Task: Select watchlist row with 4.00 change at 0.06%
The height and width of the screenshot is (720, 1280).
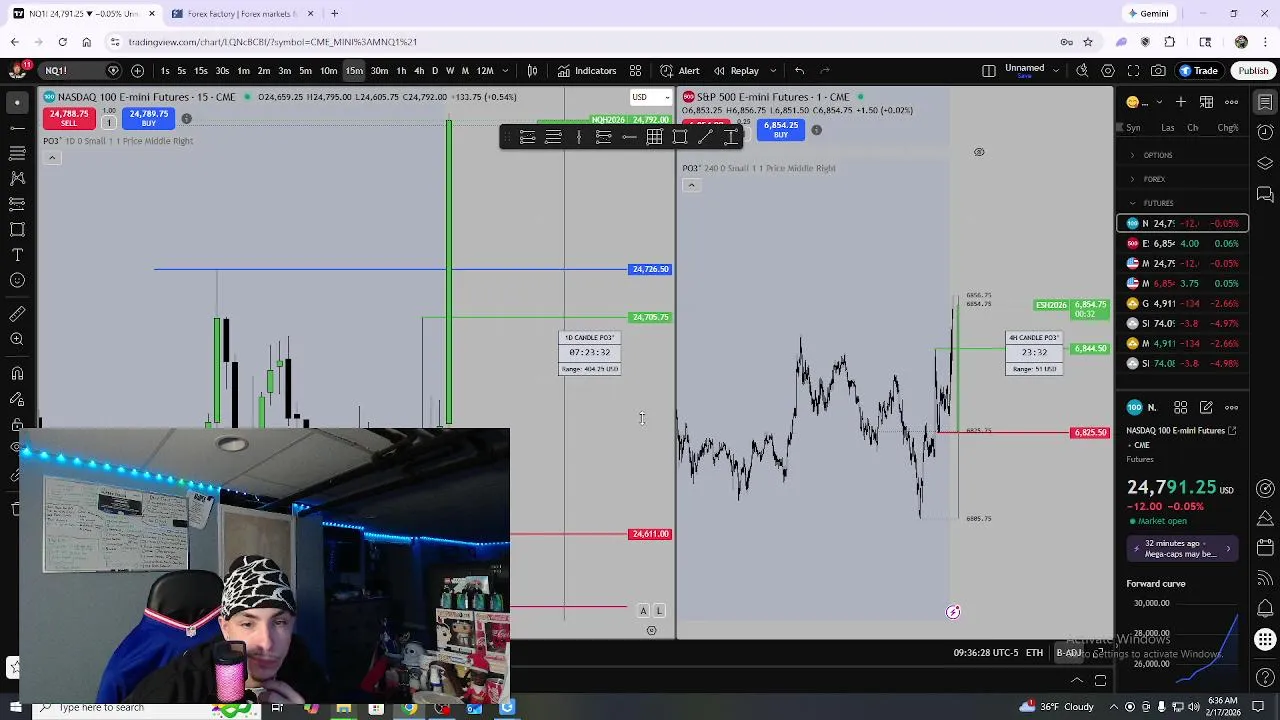Action: click(1183, 243)
